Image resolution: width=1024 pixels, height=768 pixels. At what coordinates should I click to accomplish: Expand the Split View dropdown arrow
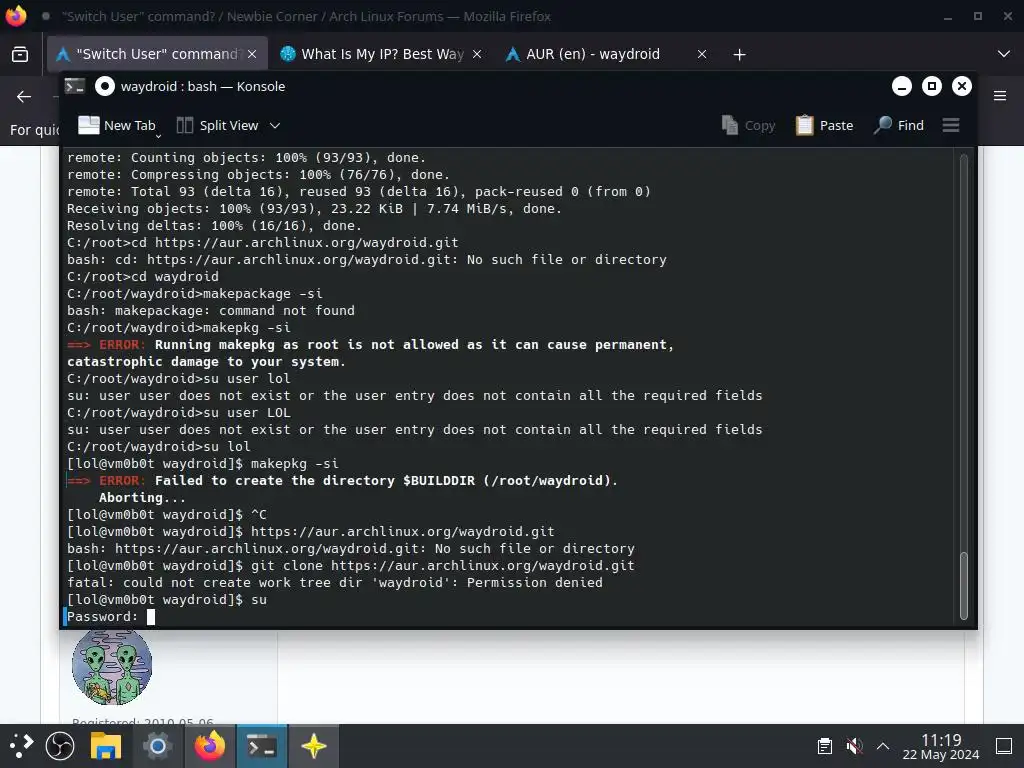point(275,125)
